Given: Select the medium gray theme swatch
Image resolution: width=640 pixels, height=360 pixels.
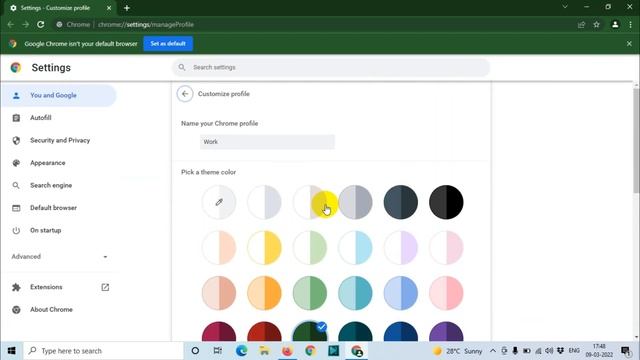Looking at the screenshot, I should 355,202.
